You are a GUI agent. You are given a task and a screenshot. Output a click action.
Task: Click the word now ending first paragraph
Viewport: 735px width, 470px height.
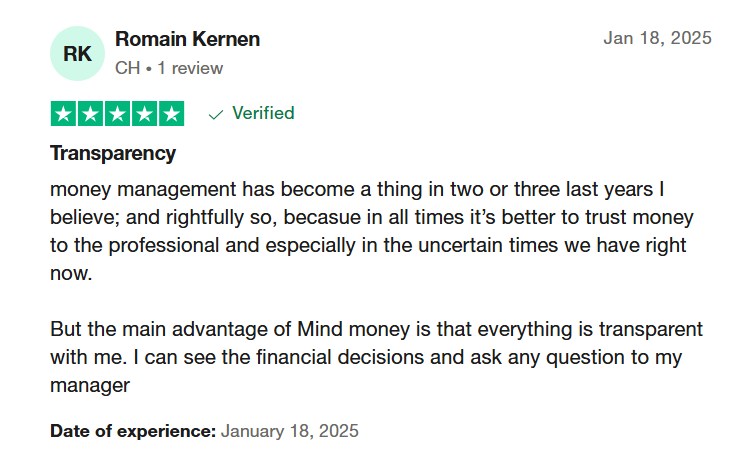(71, 274)
